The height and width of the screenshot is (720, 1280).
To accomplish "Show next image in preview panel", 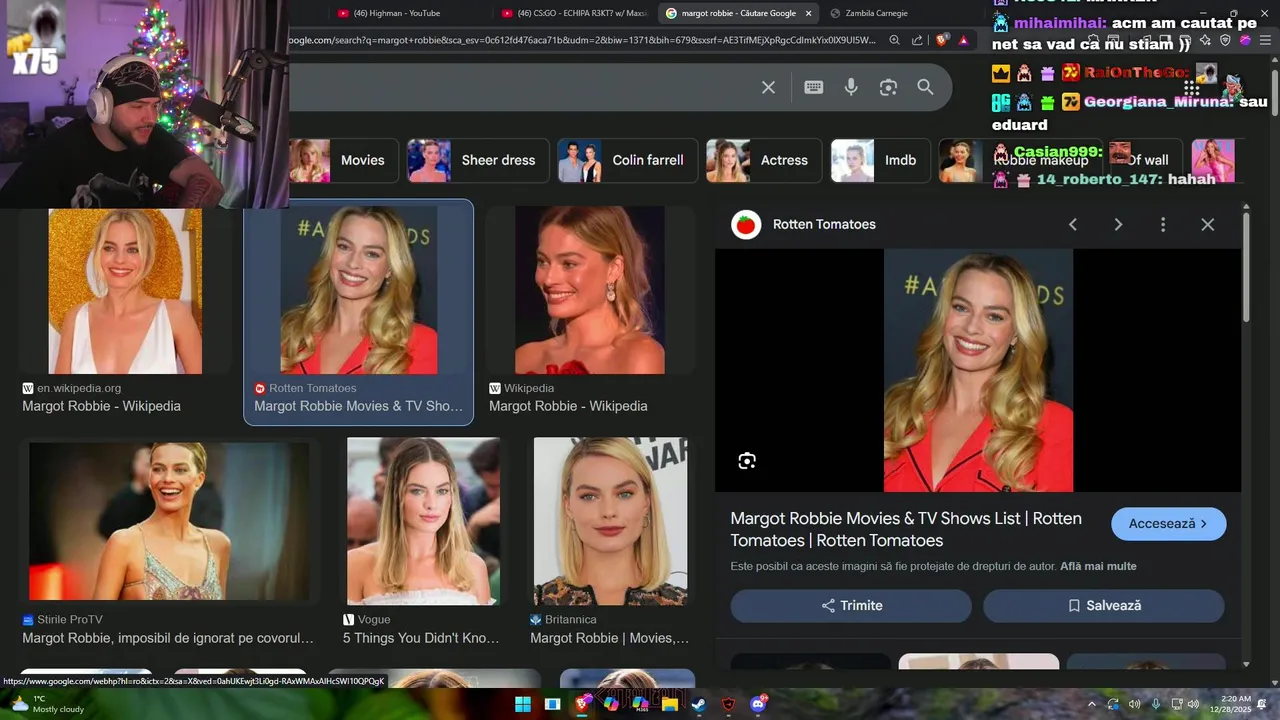I will [1118, 224].
